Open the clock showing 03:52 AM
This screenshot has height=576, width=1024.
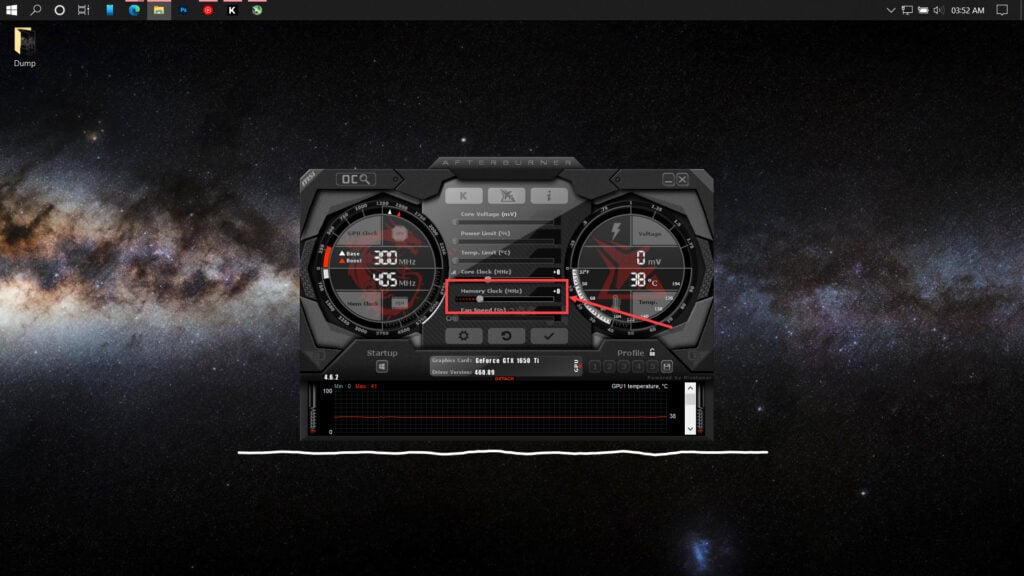968,10
